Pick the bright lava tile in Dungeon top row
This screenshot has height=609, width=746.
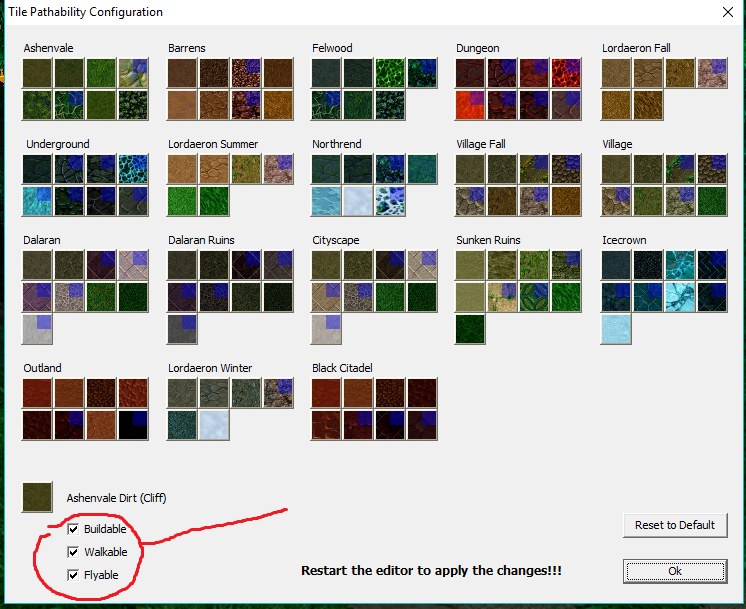coord(566,73)
